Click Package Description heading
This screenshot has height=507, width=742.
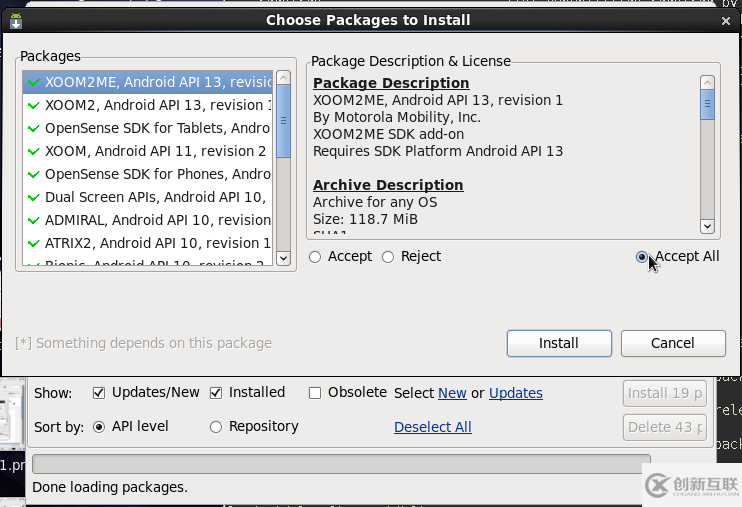pyautogui.click(x=391, y=83)
